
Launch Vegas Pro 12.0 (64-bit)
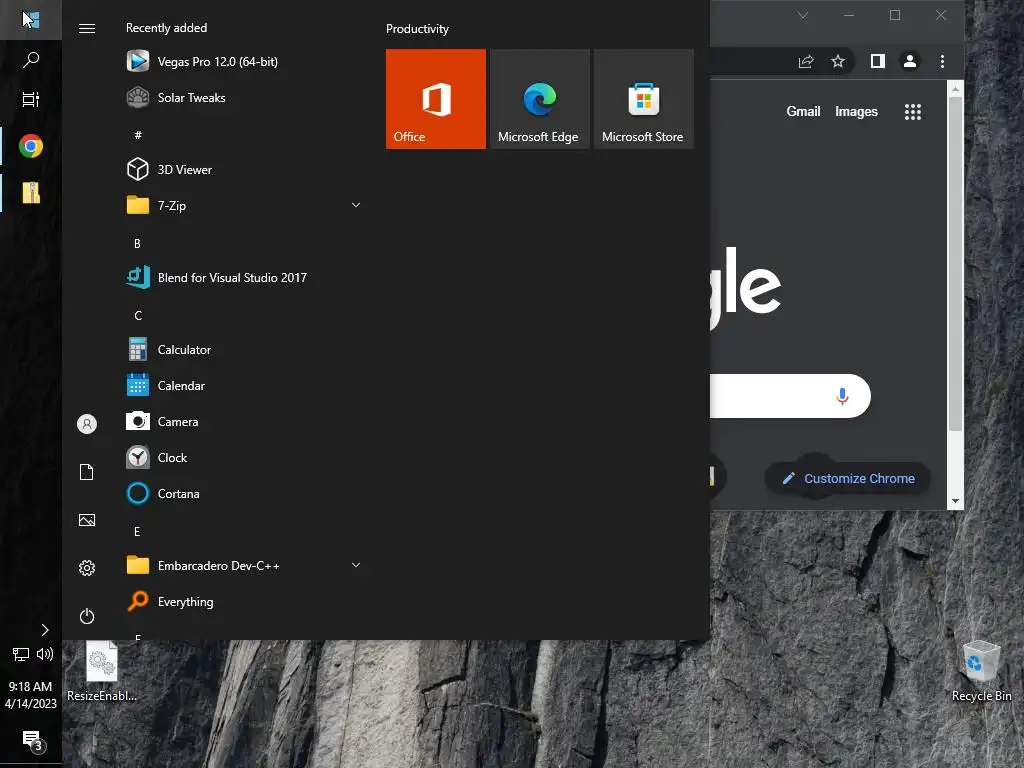(243, 61)
